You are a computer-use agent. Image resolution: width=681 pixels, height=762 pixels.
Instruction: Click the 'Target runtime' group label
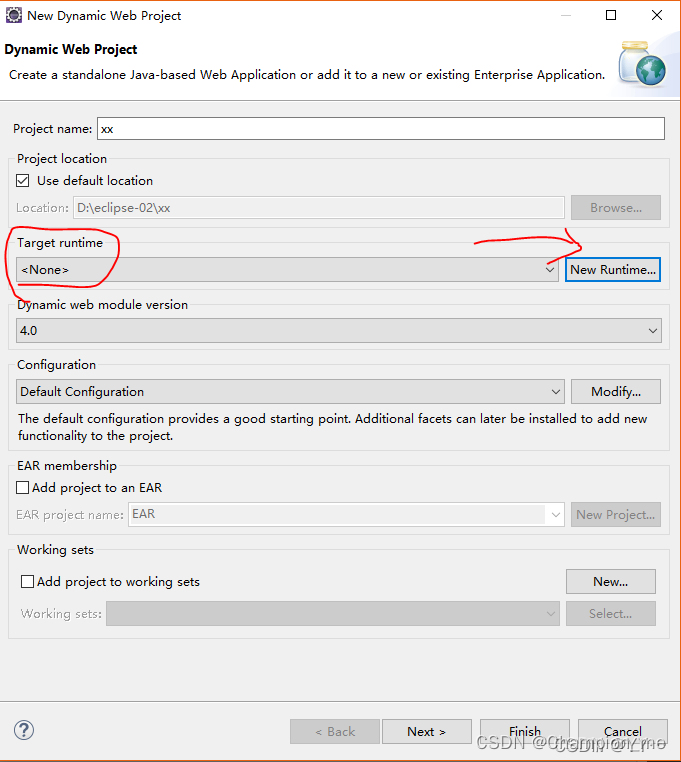(x=60, y=243)
